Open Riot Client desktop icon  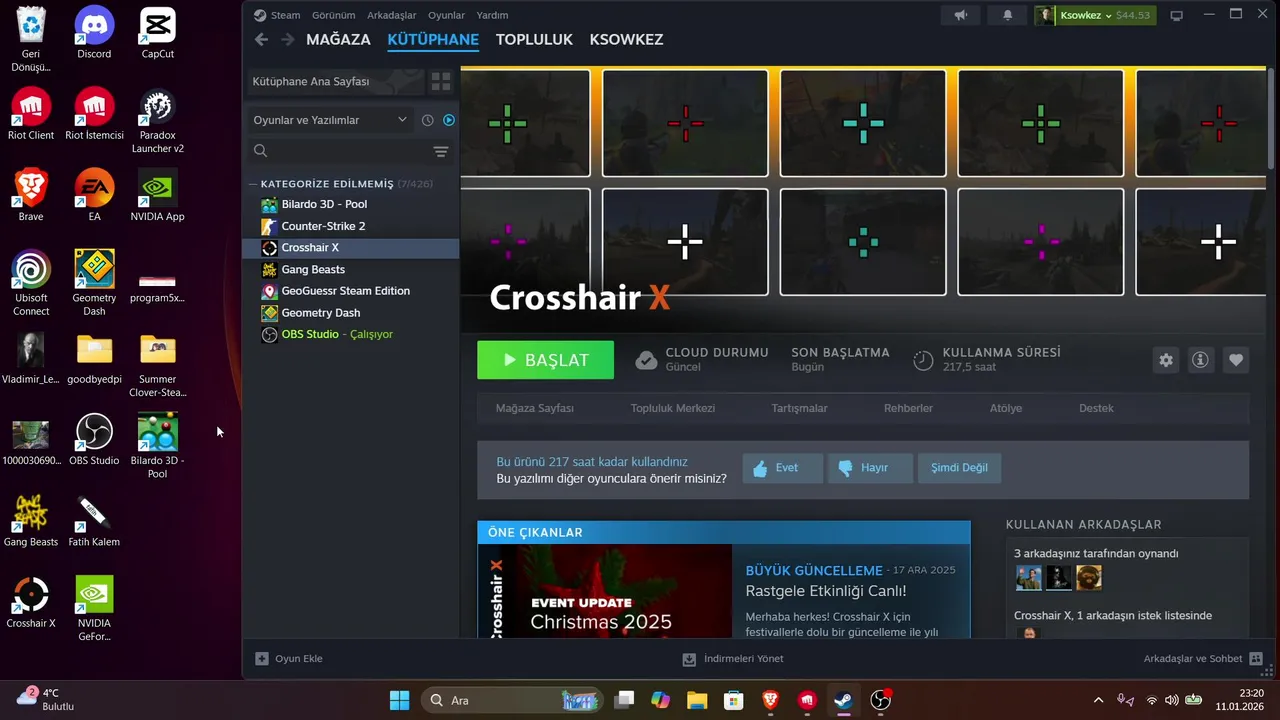tap(31, 114)
